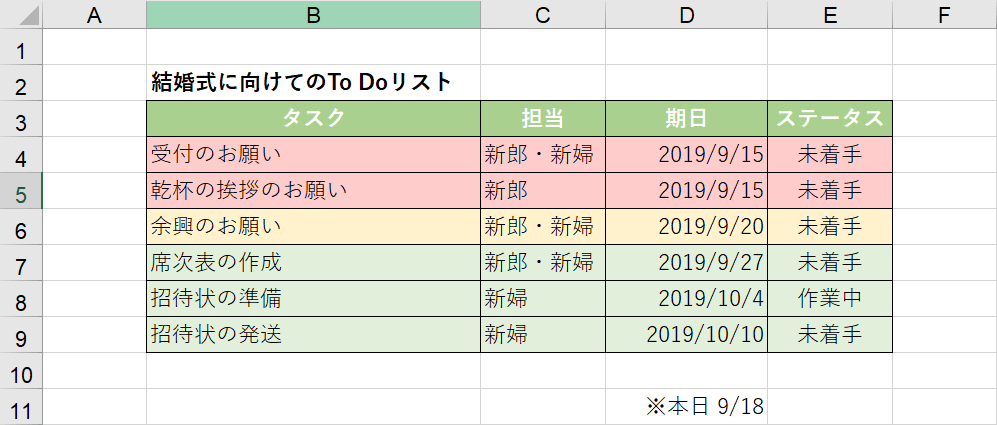Click the 期日 header cell
Image resolution: width=997 pixels, height=425 pixels.
point(686,118)
